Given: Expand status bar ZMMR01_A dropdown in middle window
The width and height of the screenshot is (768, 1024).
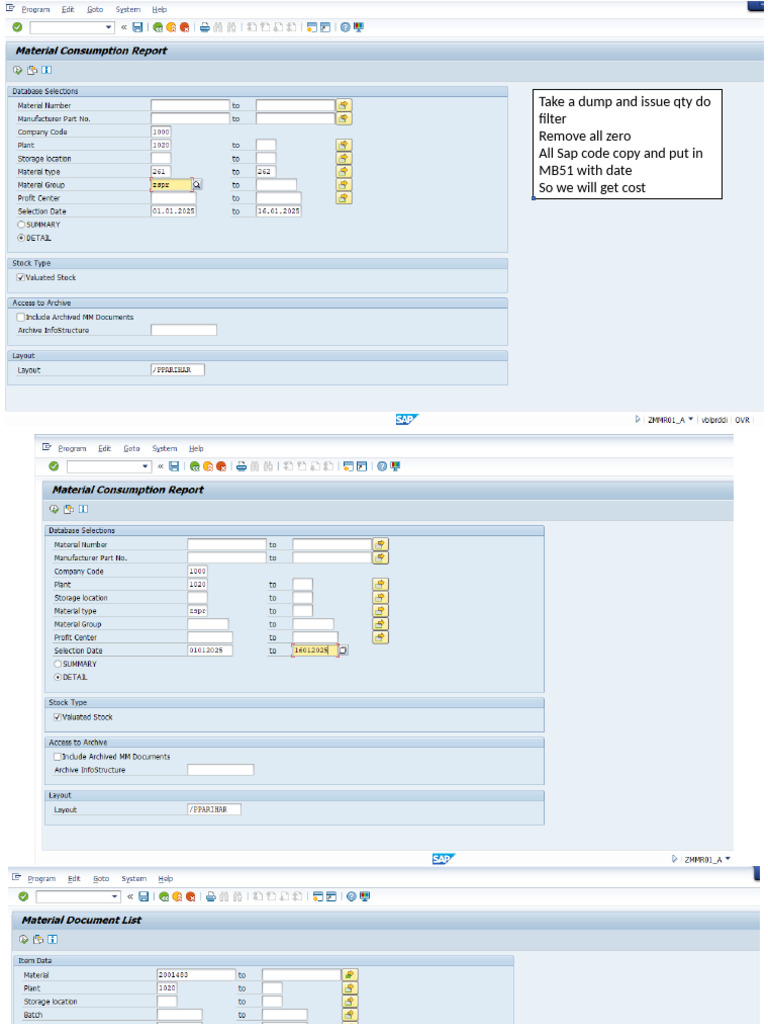Looking at the screenshot, I should pos(728,859).
